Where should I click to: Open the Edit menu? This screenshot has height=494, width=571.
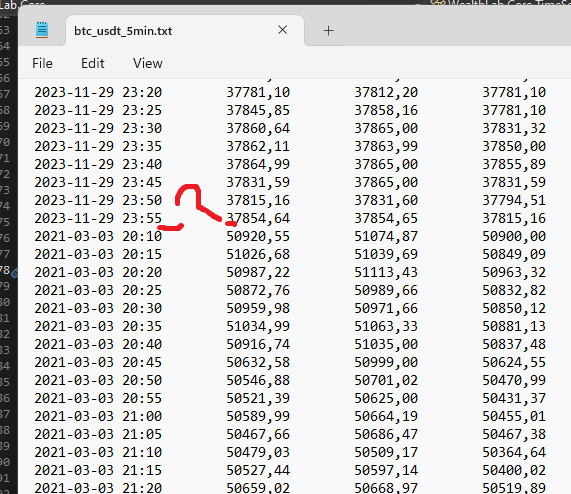pyautogui.click(x=92, y=63)
